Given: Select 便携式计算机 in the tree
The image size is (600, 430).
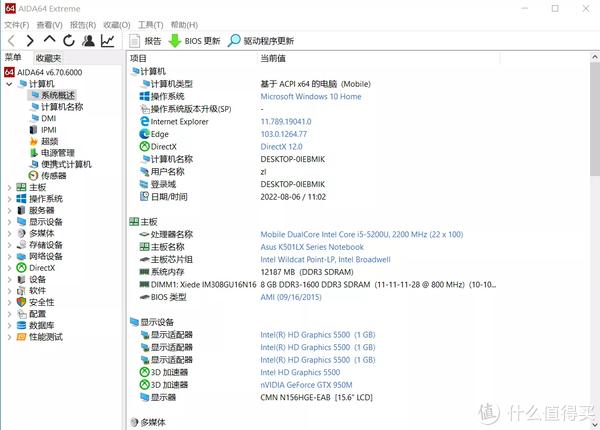Looking at the screenshot, I should 60,164.
